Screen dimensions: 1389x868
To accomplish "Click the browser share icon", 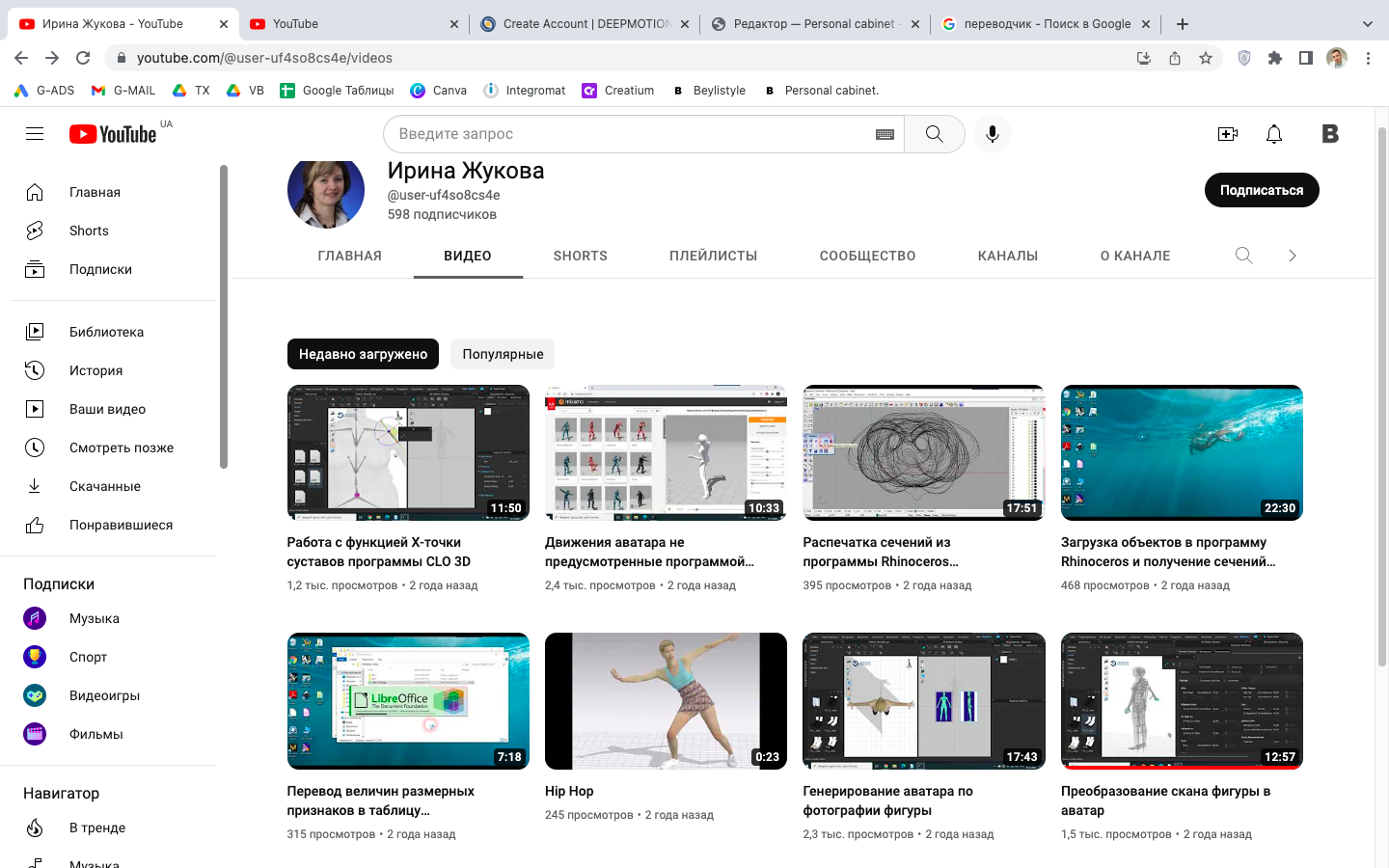I will [x=1175, y=58].
